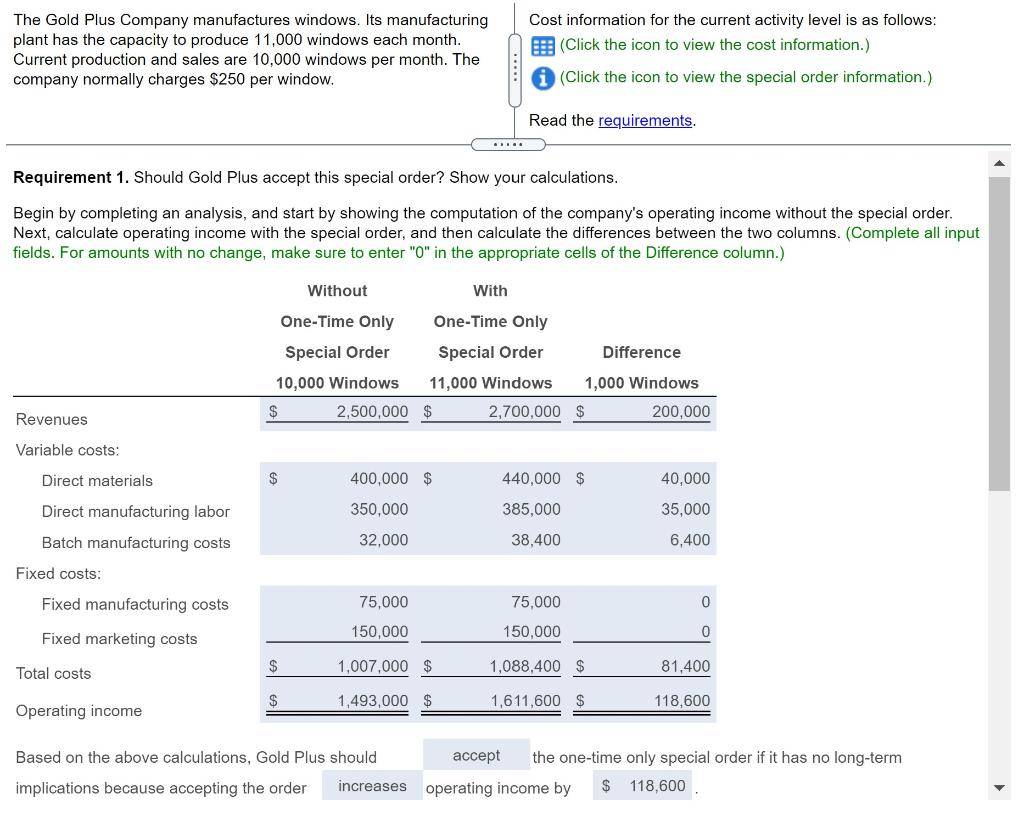Open the "accept" decision dropdown
The height and width of the screenshot is (816, 1024).
pos(476,756)
